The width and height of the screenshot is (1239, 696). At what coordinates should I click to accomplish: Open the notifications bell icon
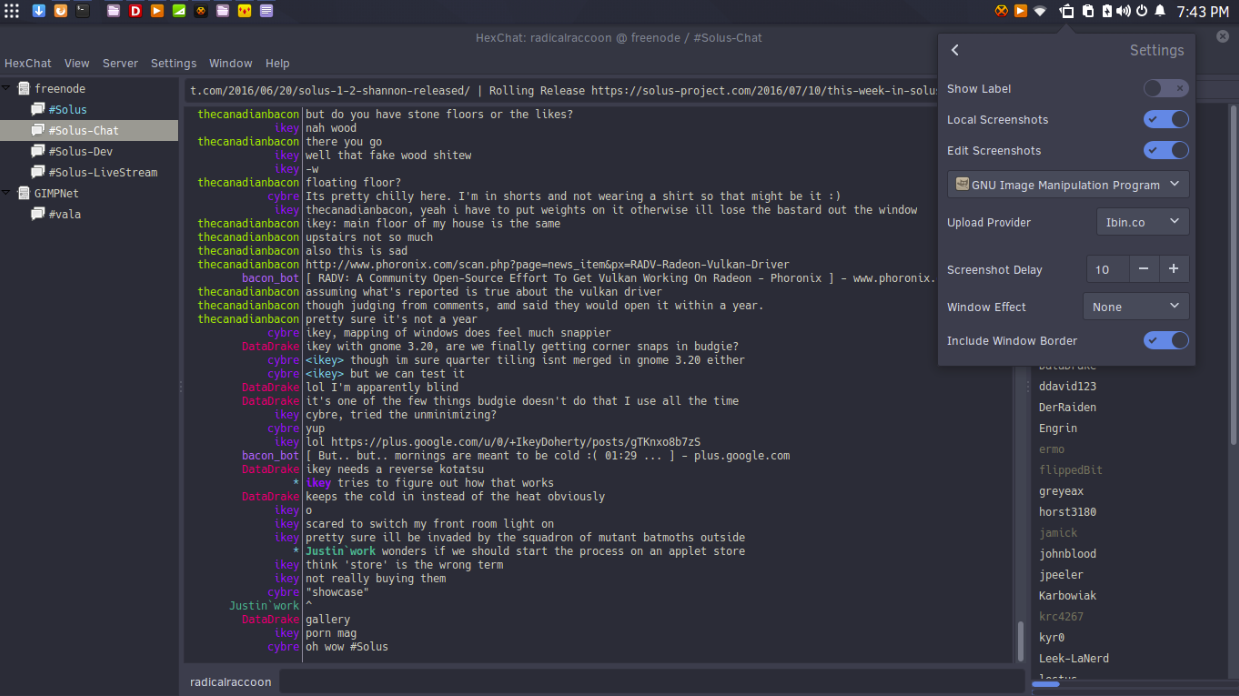point(1160,11)
